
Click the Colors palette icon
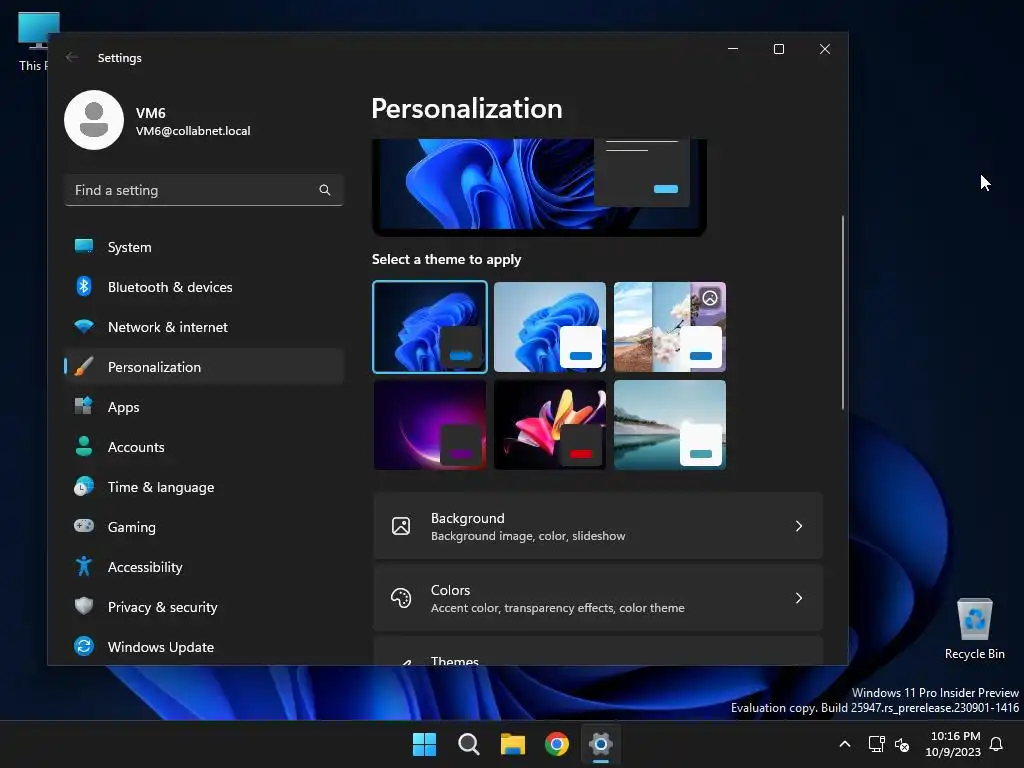[x=401, y=598]
